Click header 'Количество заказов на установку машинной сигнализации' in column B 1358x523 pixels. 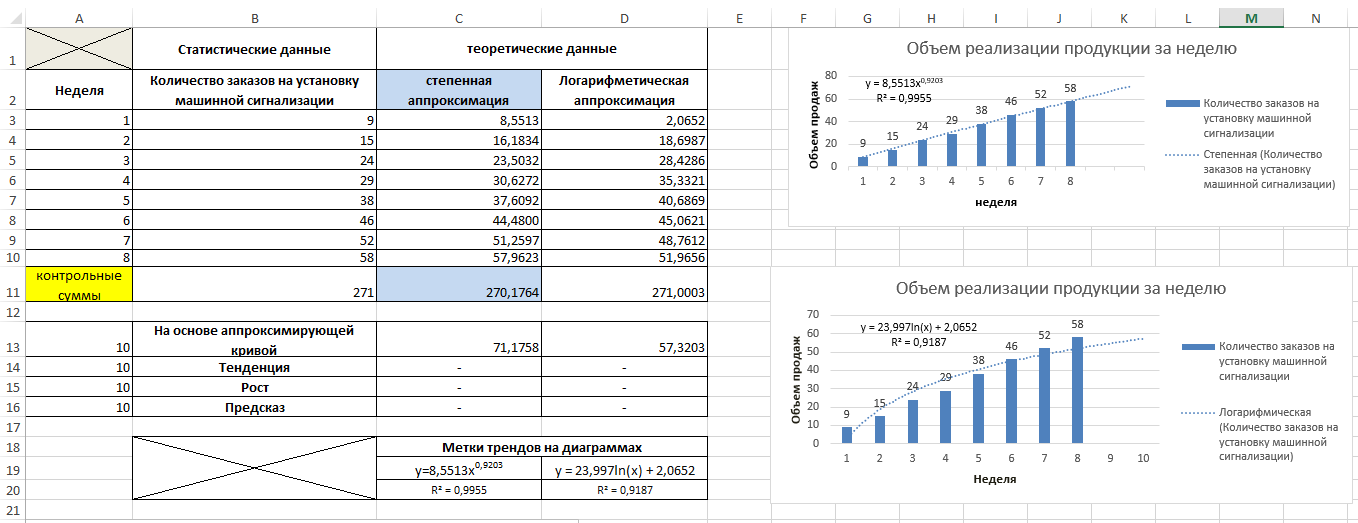click(x=254, y=90)
